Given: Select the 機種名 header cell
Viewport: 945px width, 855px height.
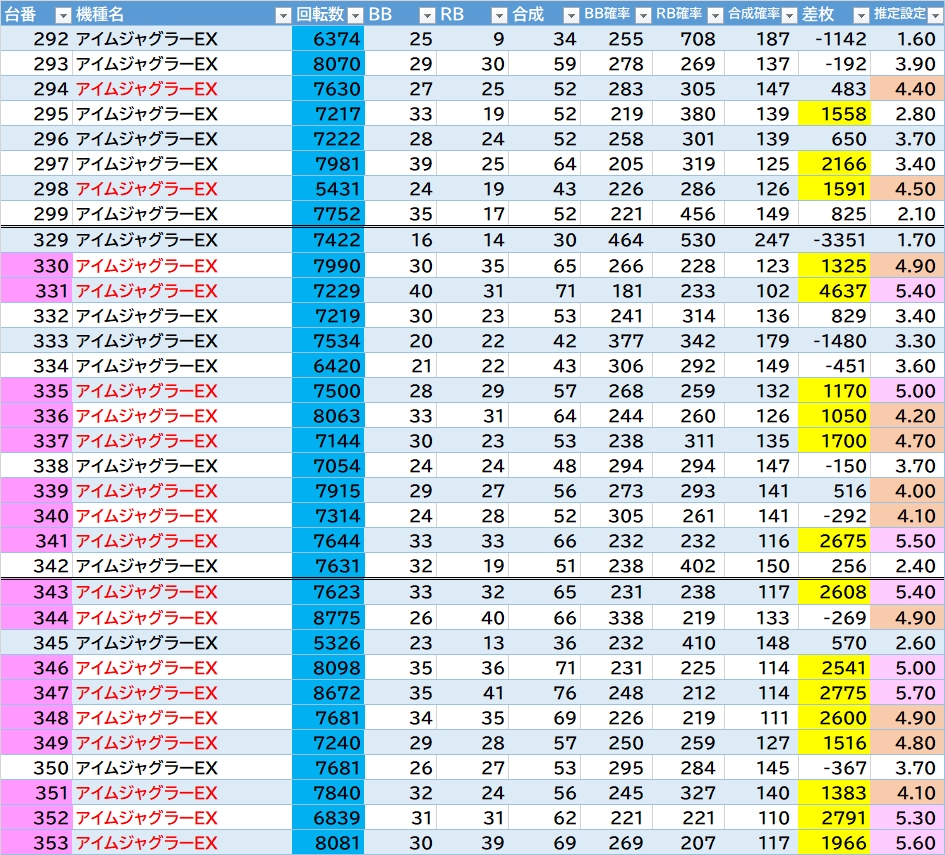Looking at the screenshot, I should tap(182, 14).
